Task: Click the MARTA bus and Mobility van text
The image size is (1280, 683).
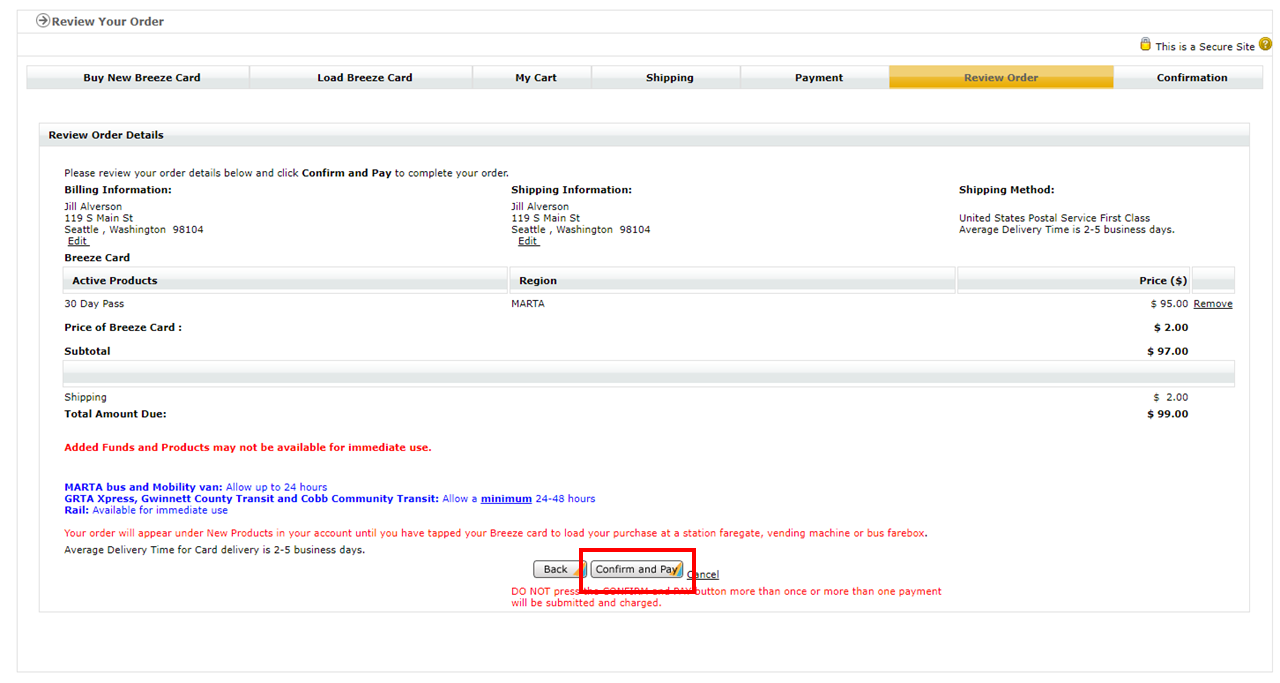Action: click(143, 487)
